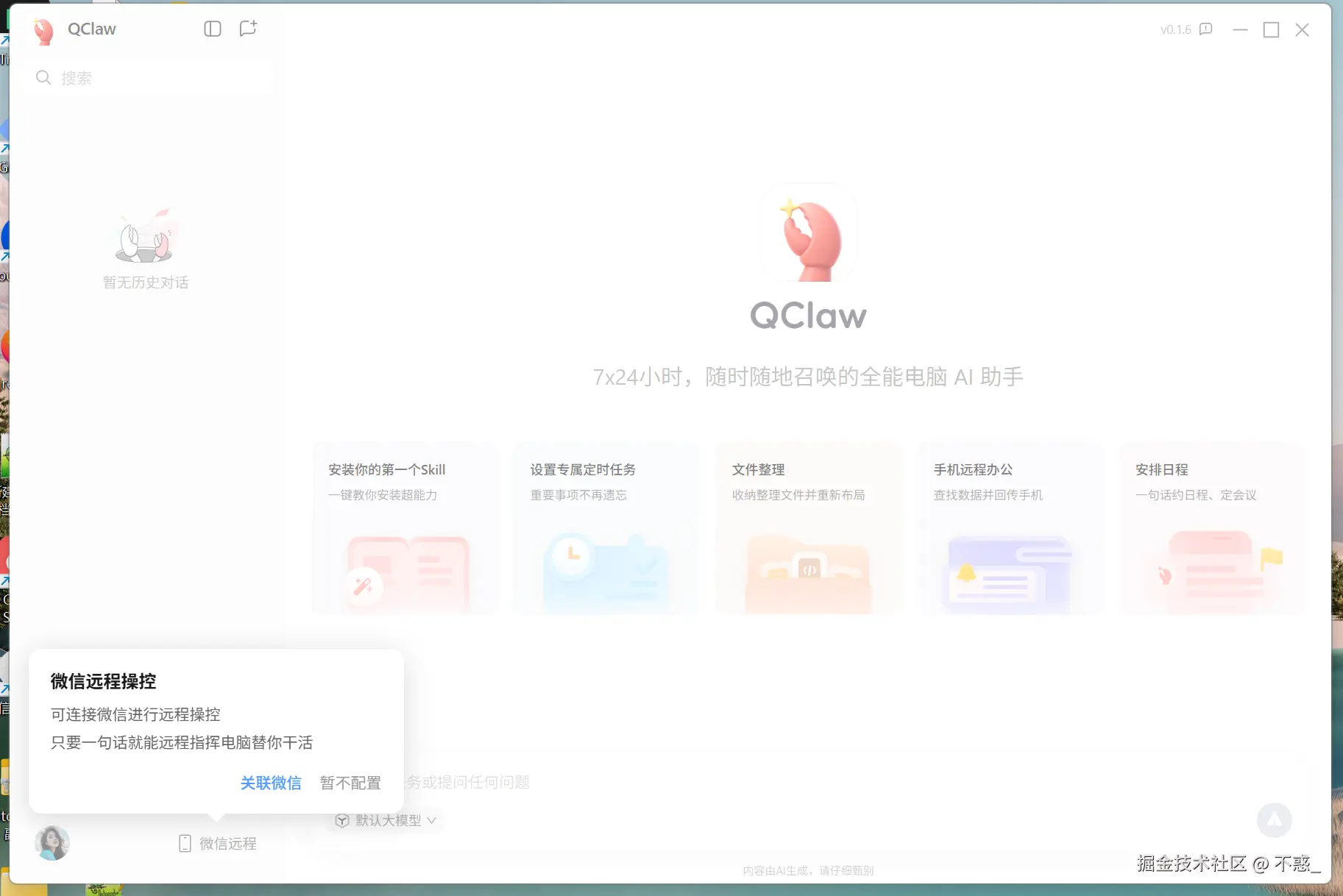The image size is (1343, 896).
Task: Click the 微信远程操控 popup title
Action: (103, 681)
